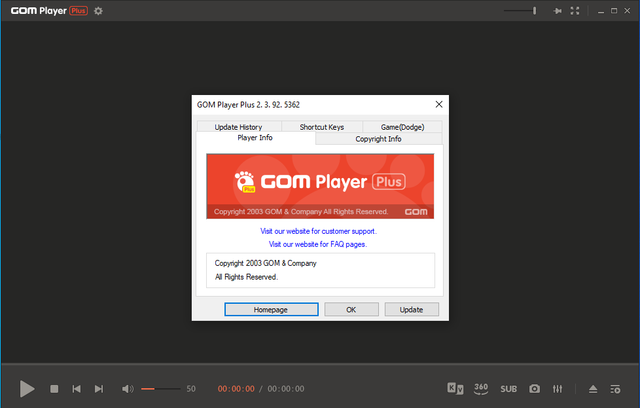
Task: Skip to the previous track
Action: point(76,389)
